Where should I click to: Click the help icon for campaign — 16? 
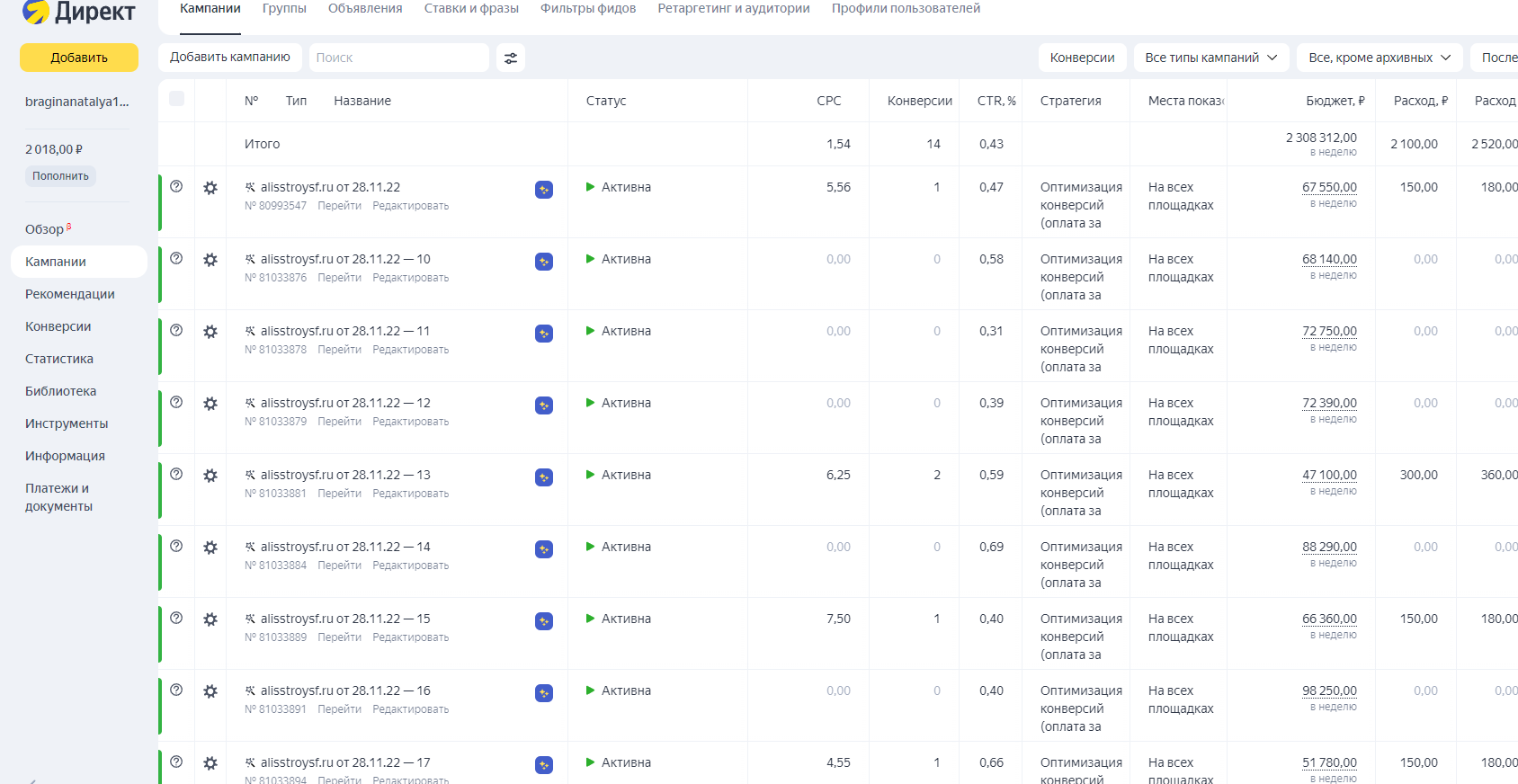click(176, 690)
